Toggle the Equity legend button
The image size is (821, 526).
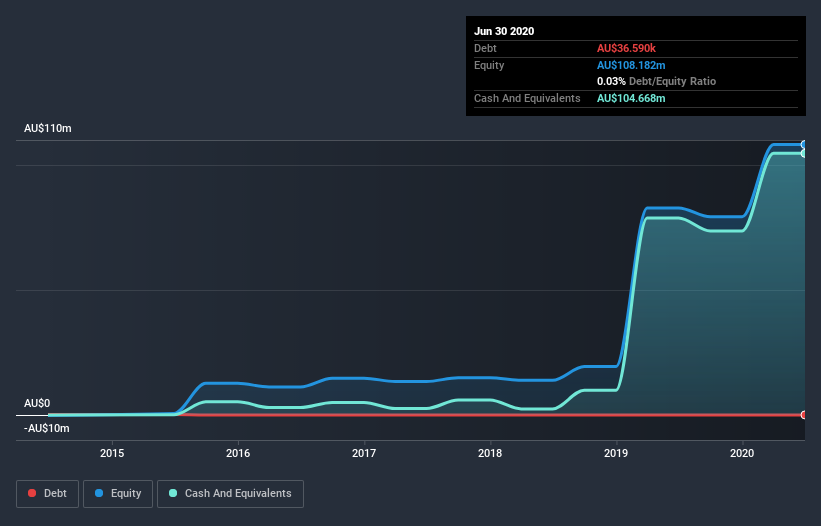point(118,494)
